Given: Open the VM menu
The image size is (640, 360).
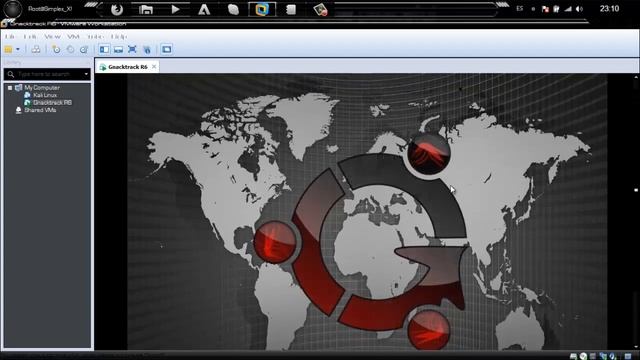Looking at the screenshot, I should pos(73,37).
